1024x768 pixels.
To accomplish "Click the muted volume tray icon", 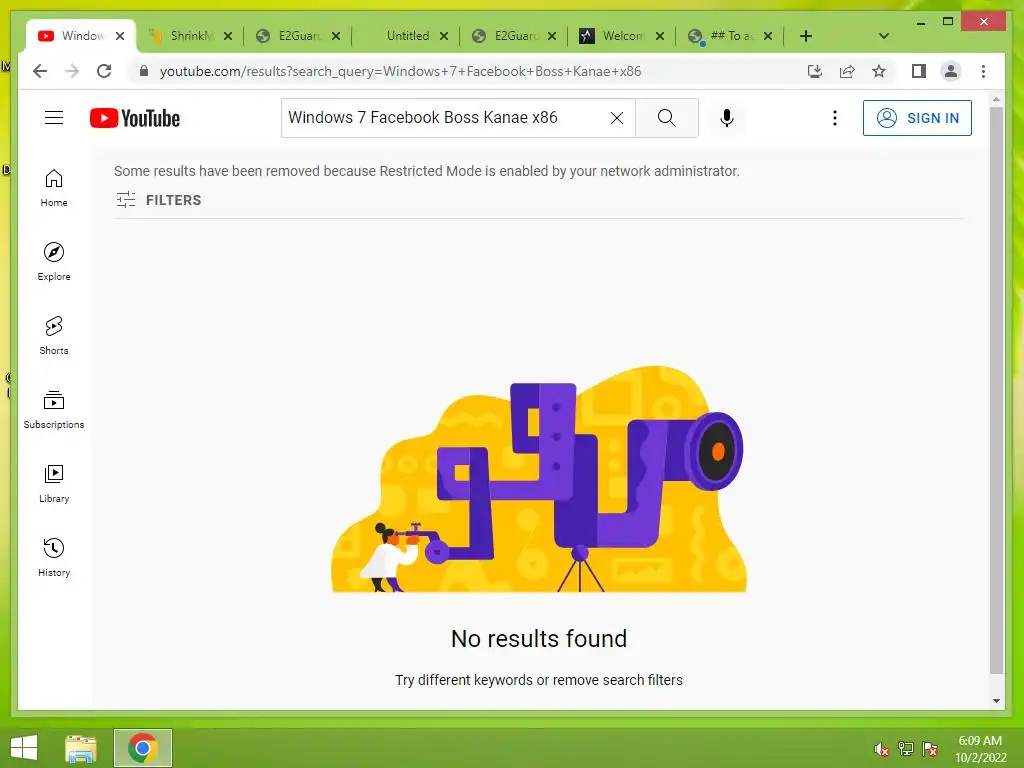I will (882, 749).
